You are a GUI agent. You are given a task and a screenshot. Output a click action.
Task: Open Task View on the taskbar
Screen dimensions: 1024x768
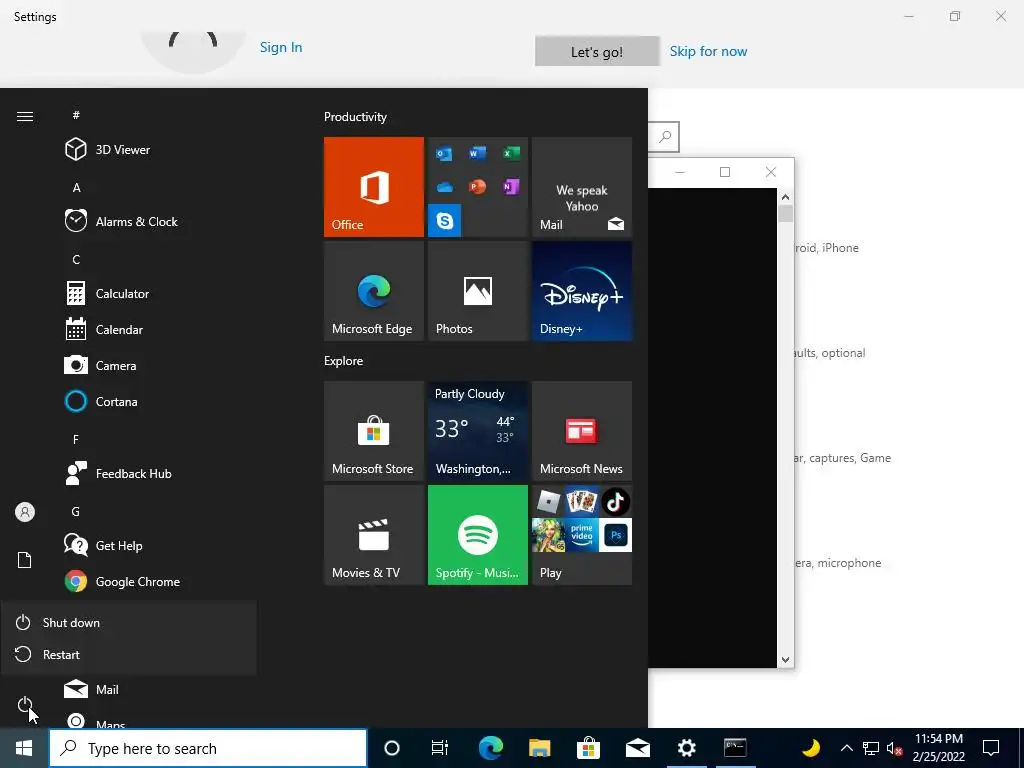coord(440,748)
